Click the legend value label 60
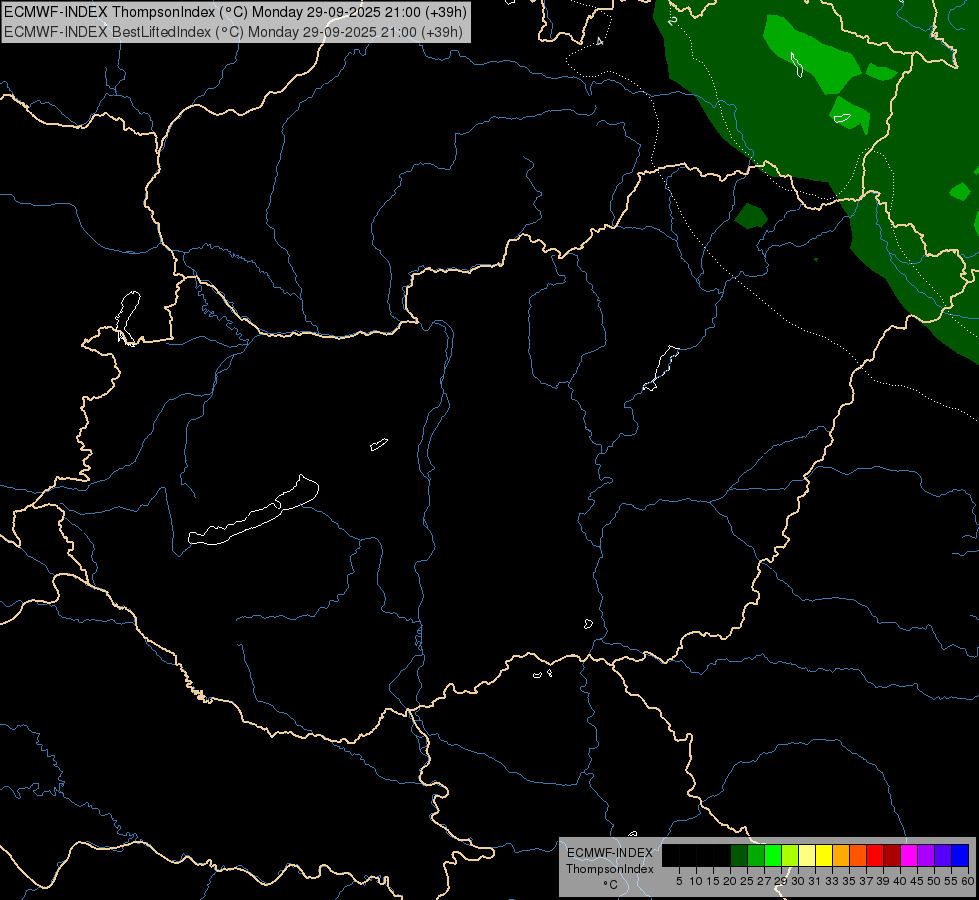Viewport: 979px width, 900px height. pos(968,881)
